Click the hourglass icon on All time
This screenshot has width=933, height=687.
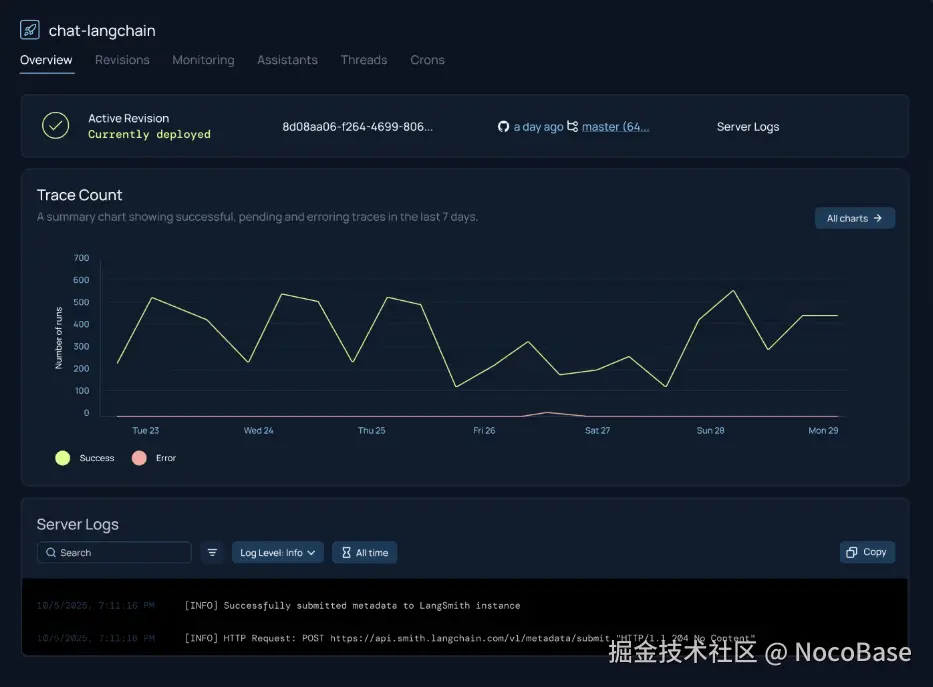(x=345, y=552)
